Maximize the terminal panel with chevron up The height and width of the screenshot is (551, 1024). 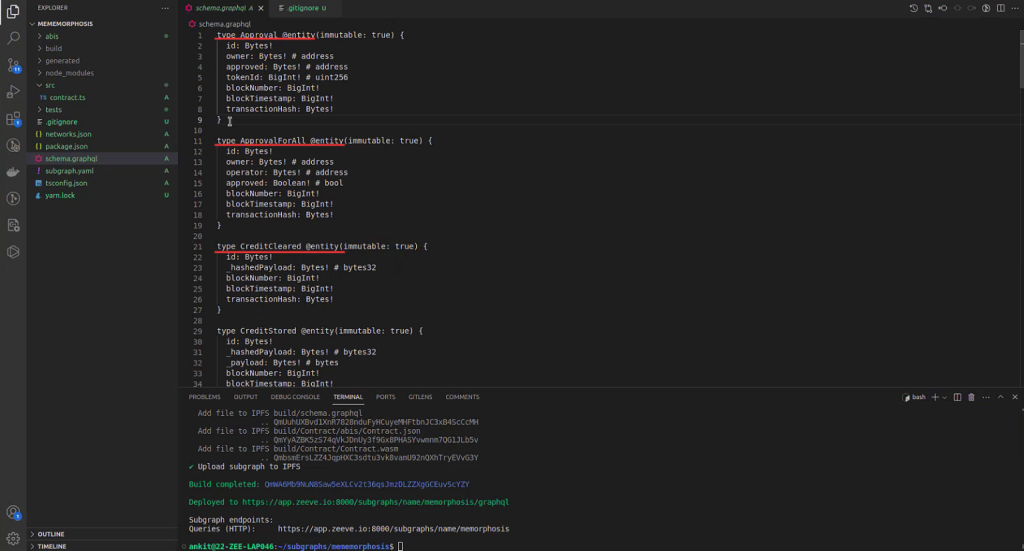[1000, 397]
